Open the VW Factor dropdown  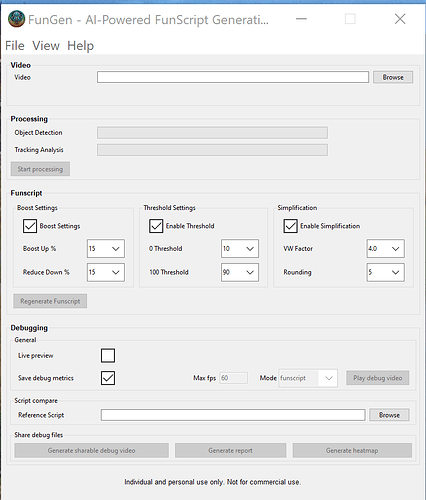[x=386, y=248]
